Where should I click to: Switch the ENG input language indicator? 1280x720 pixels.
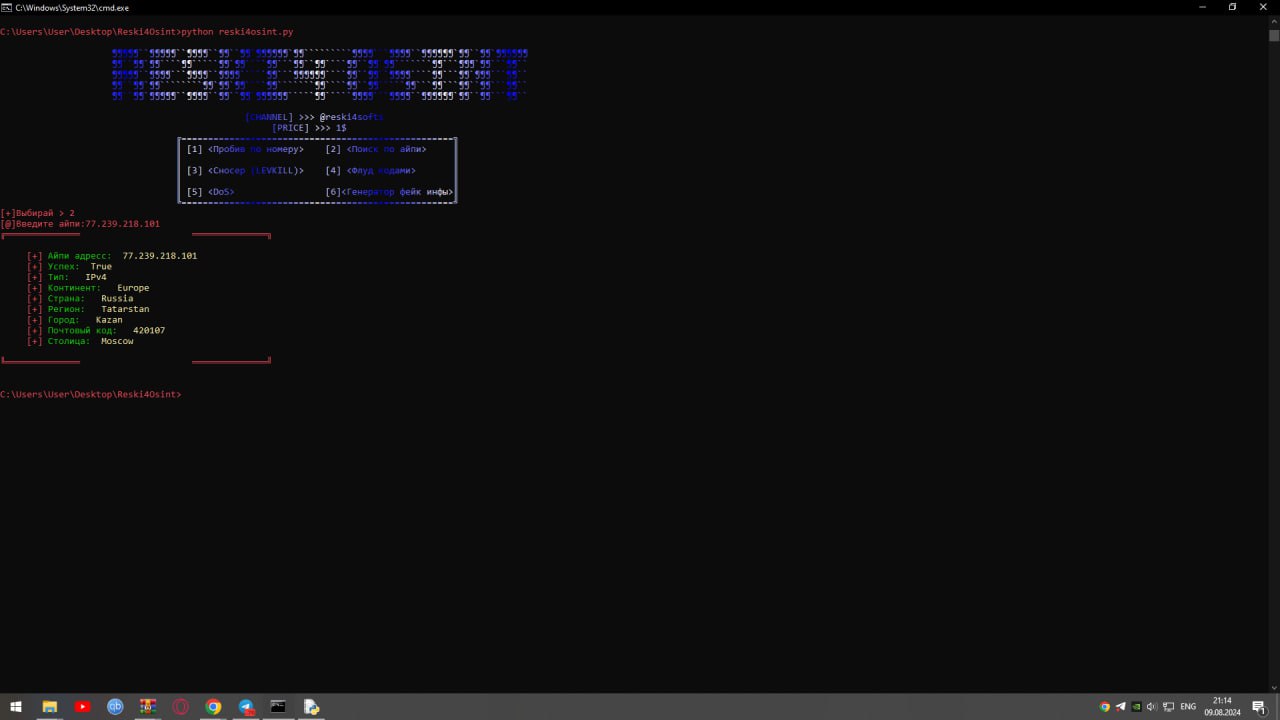tap(1188, 707)
